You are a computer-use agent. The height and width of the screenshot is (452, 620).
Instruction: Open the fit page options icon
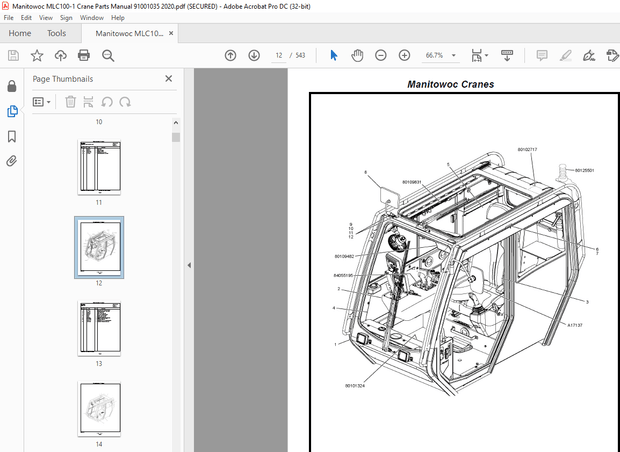pos(476,55)
